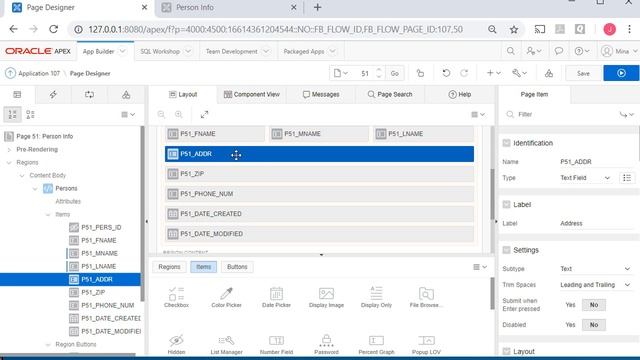Viewport: 640px width, 360px height.
Task: Zoom out the layout view
Action: click(x=161, y=115)
